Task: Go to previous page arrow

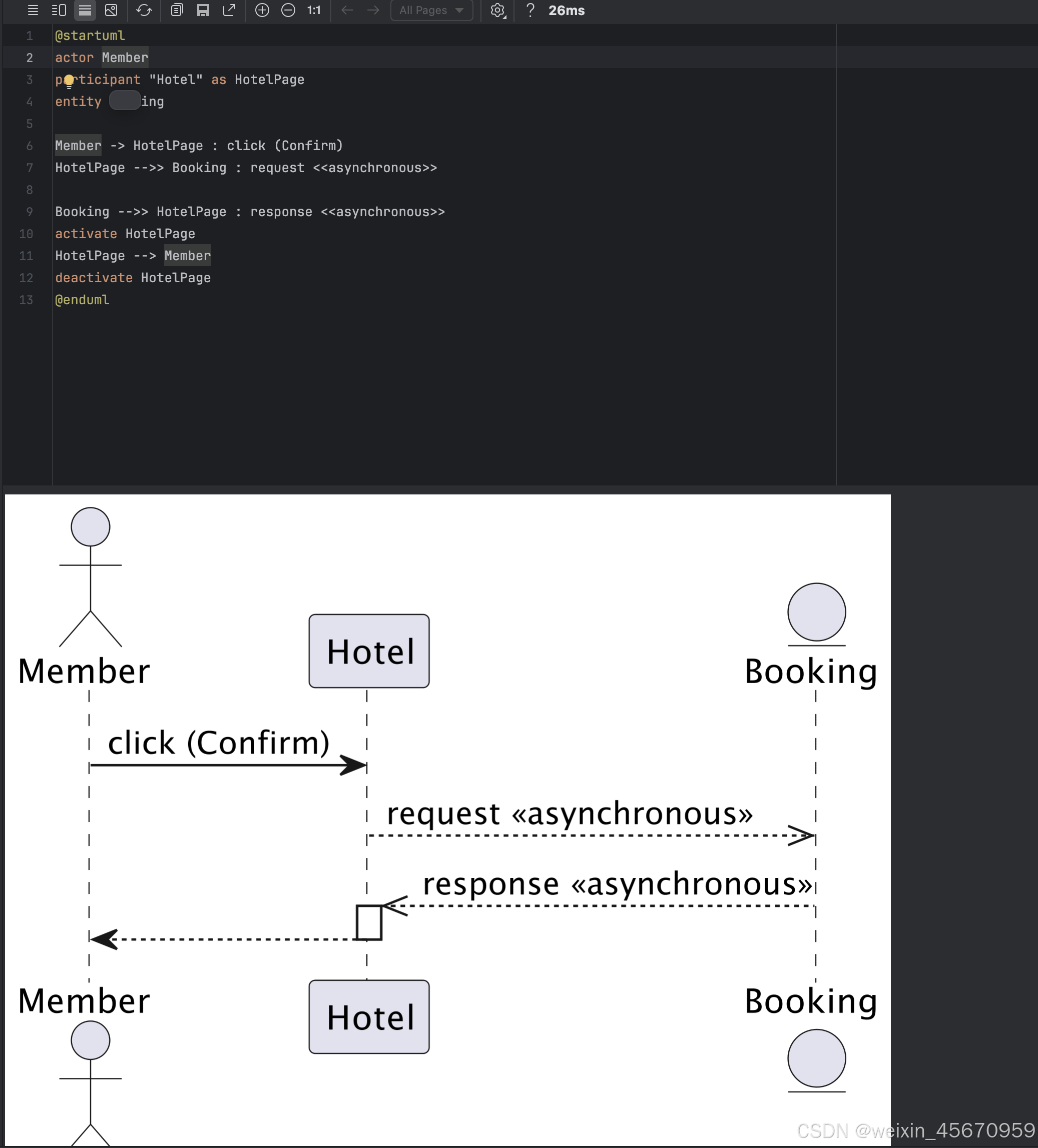Action: point(347,10)
